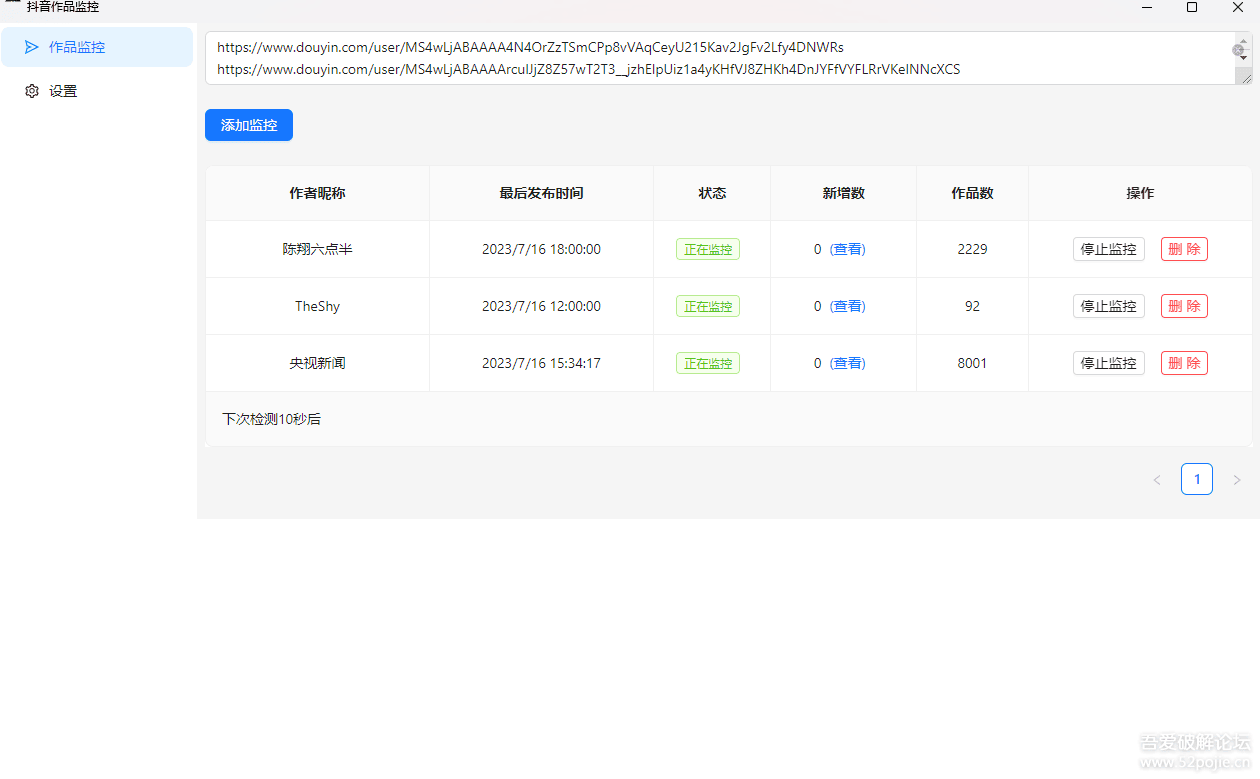Stop monitoring for TheShy

pyautogui.click(x=1108, y=306)
